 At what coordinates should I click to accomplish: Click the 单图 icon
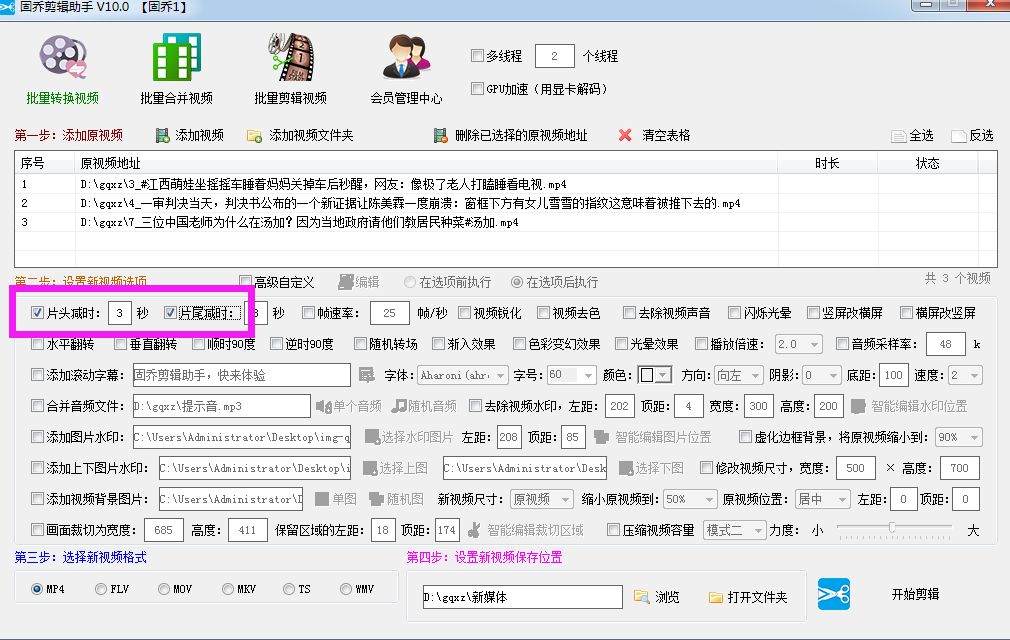click(322, 499)
